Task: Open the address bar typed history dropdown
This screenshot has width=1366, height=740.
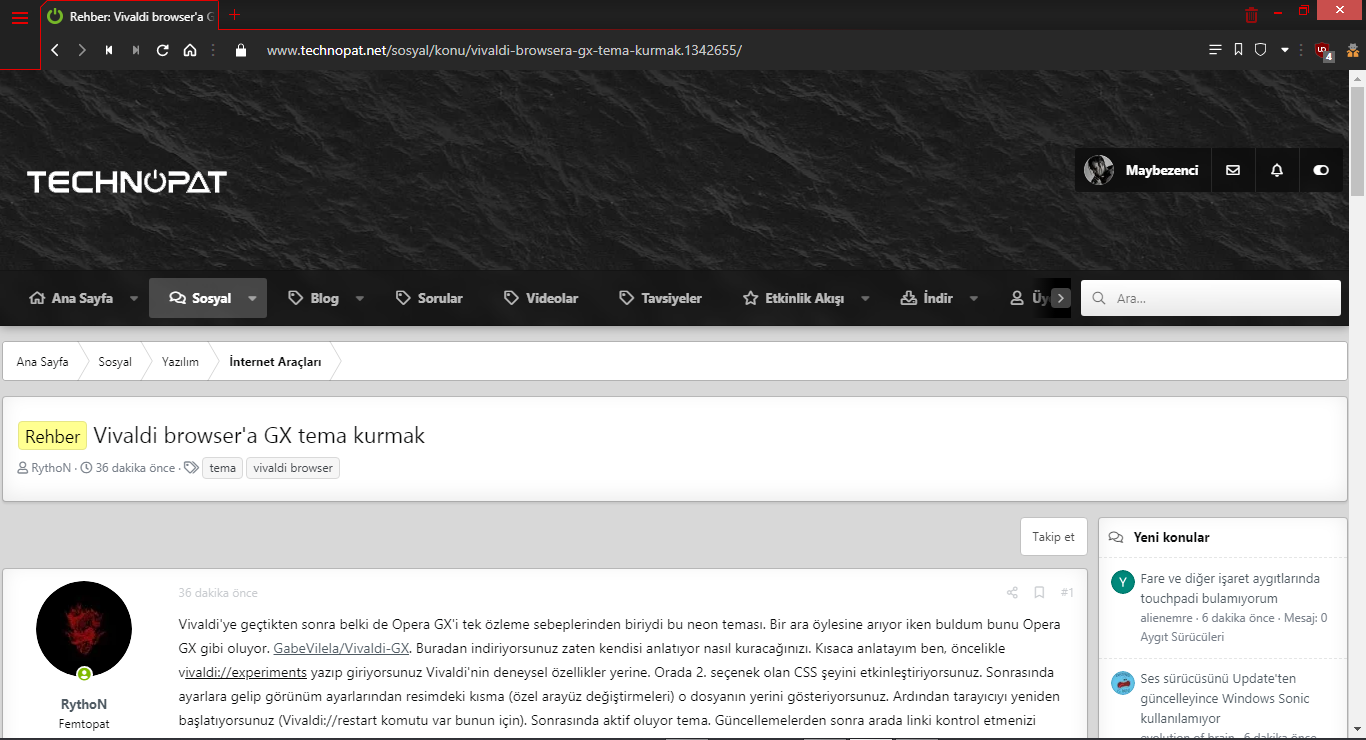Action: [x=1285, y=50]
